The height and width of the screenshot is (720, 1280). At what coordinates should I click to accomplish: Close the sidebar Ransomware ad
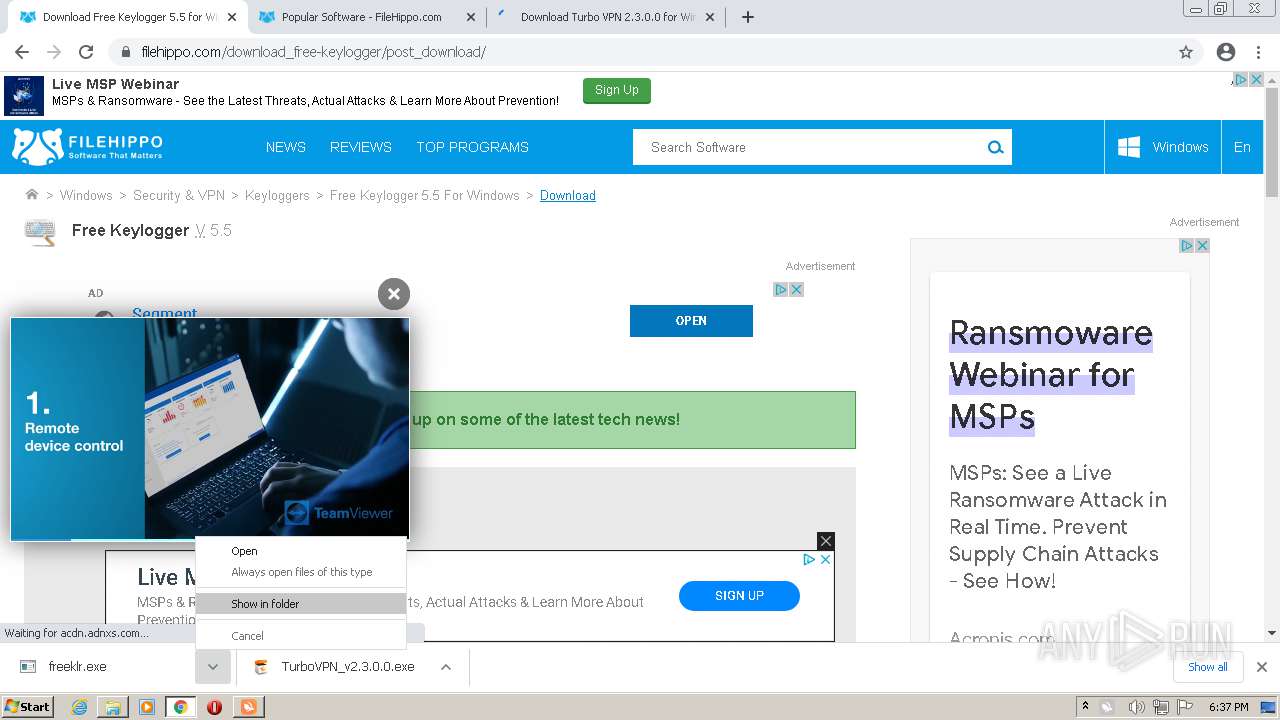(1202, 245)
